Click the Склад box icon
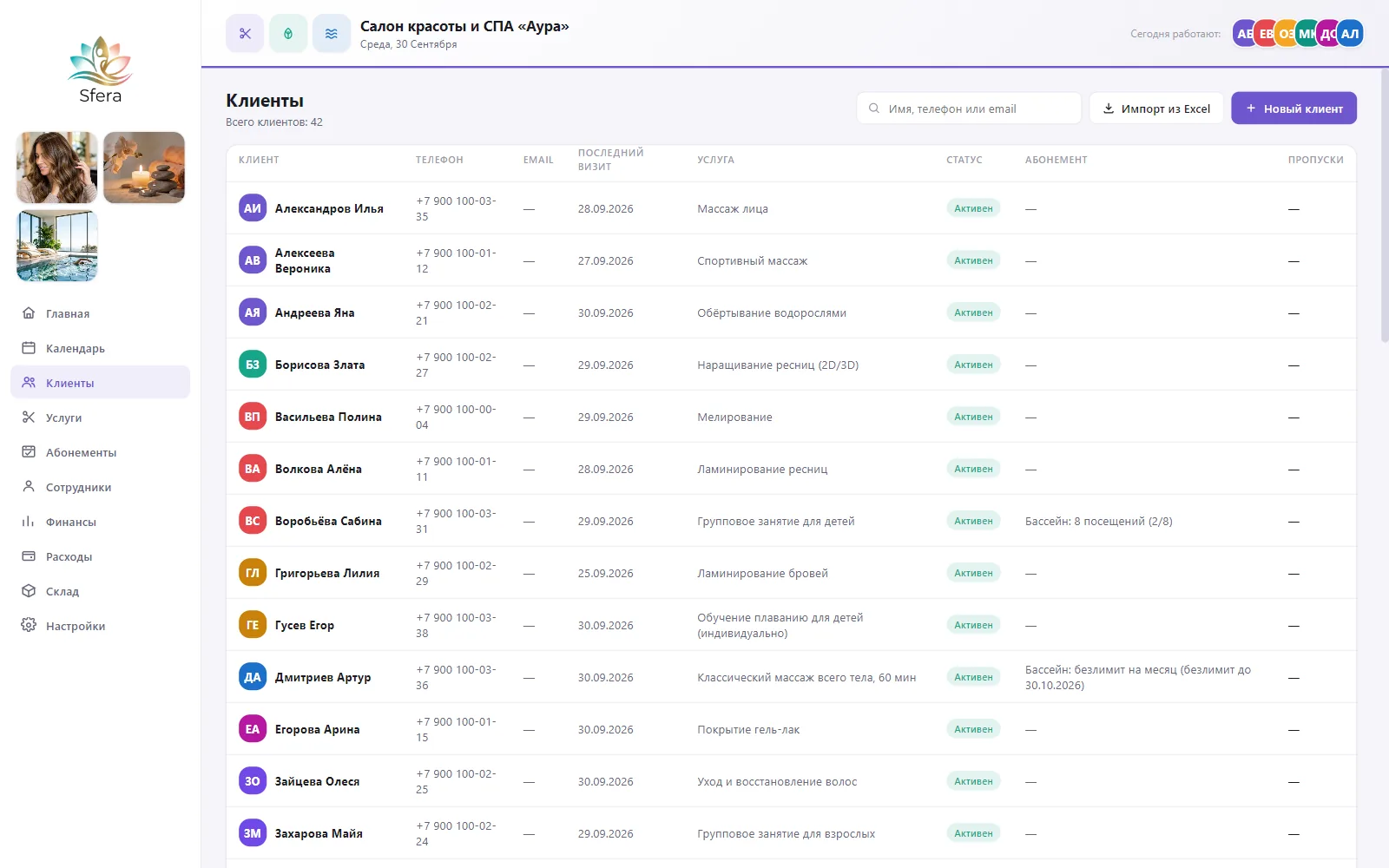This screenshot has height=868, width=1389. 29,591
